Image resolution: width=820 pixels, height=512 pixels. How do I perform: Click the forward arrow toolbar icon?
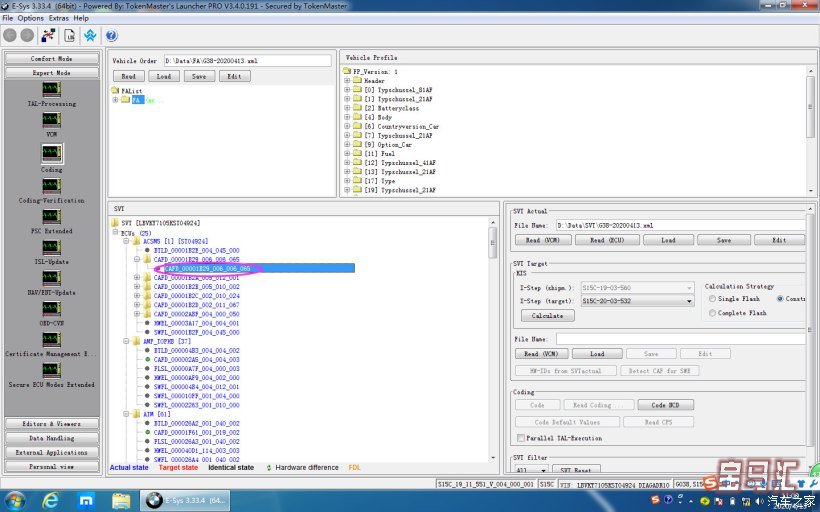tap(27, 35)
